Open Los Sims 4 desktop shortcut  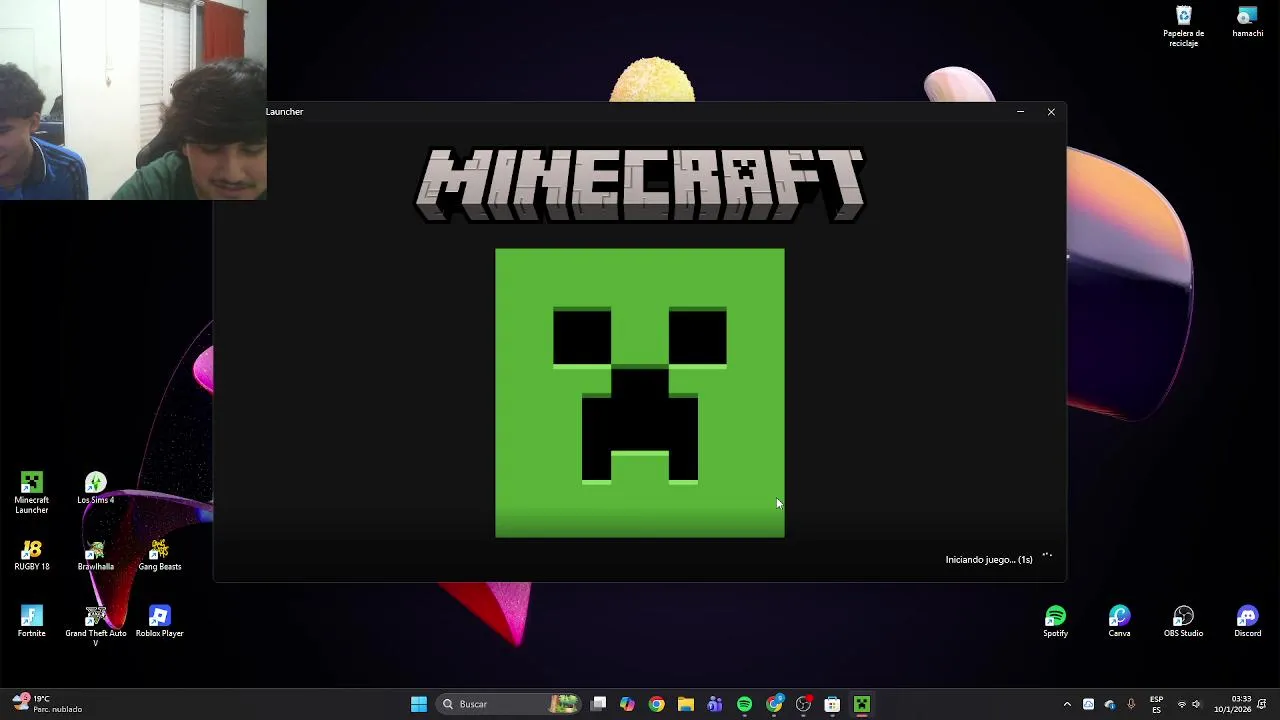point(95,488)
